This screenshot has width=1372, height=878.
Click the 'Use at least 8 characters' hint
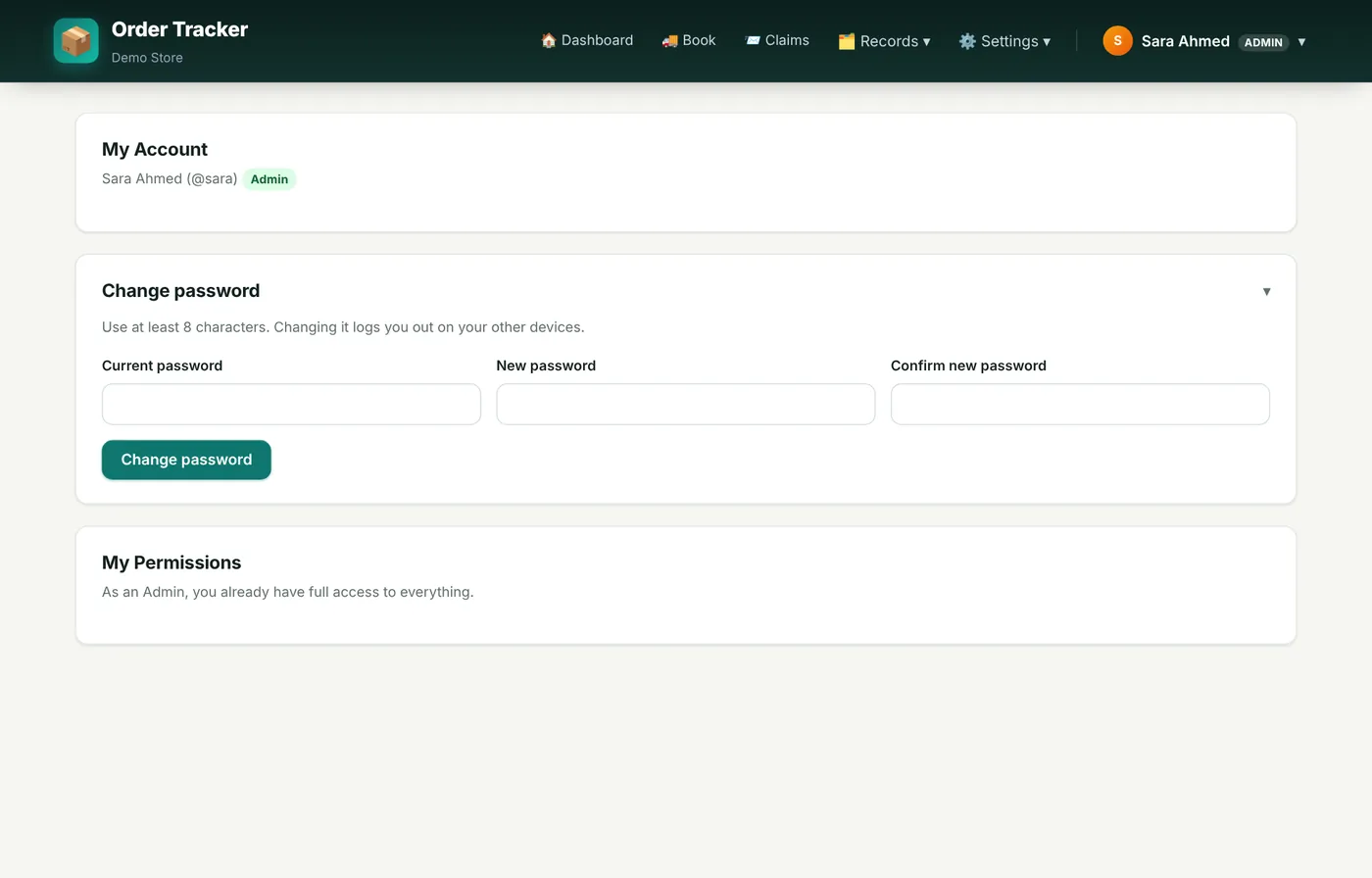343,327
